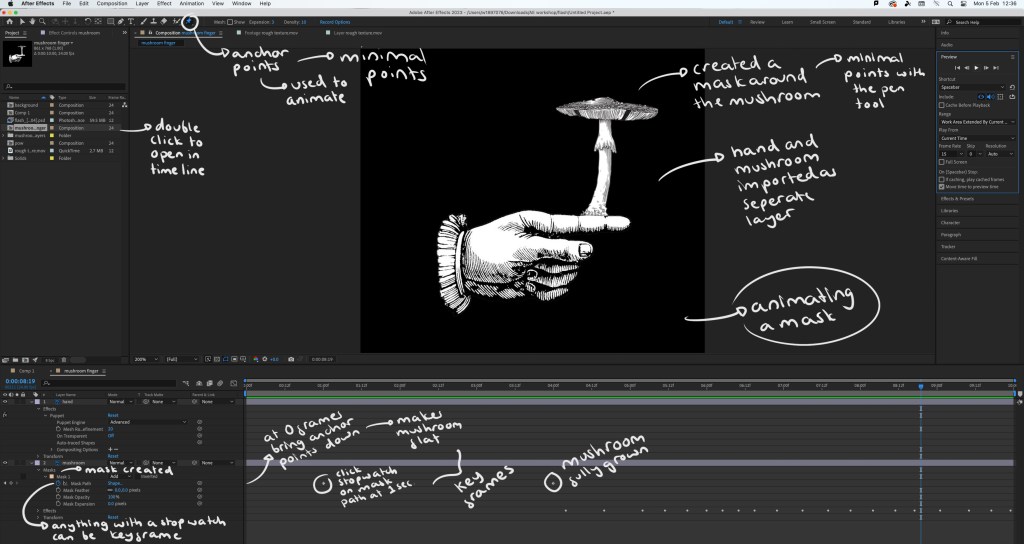1024x544 pixels.
Task: Take a snapshot with camera icon
Action: pos(290,359)
